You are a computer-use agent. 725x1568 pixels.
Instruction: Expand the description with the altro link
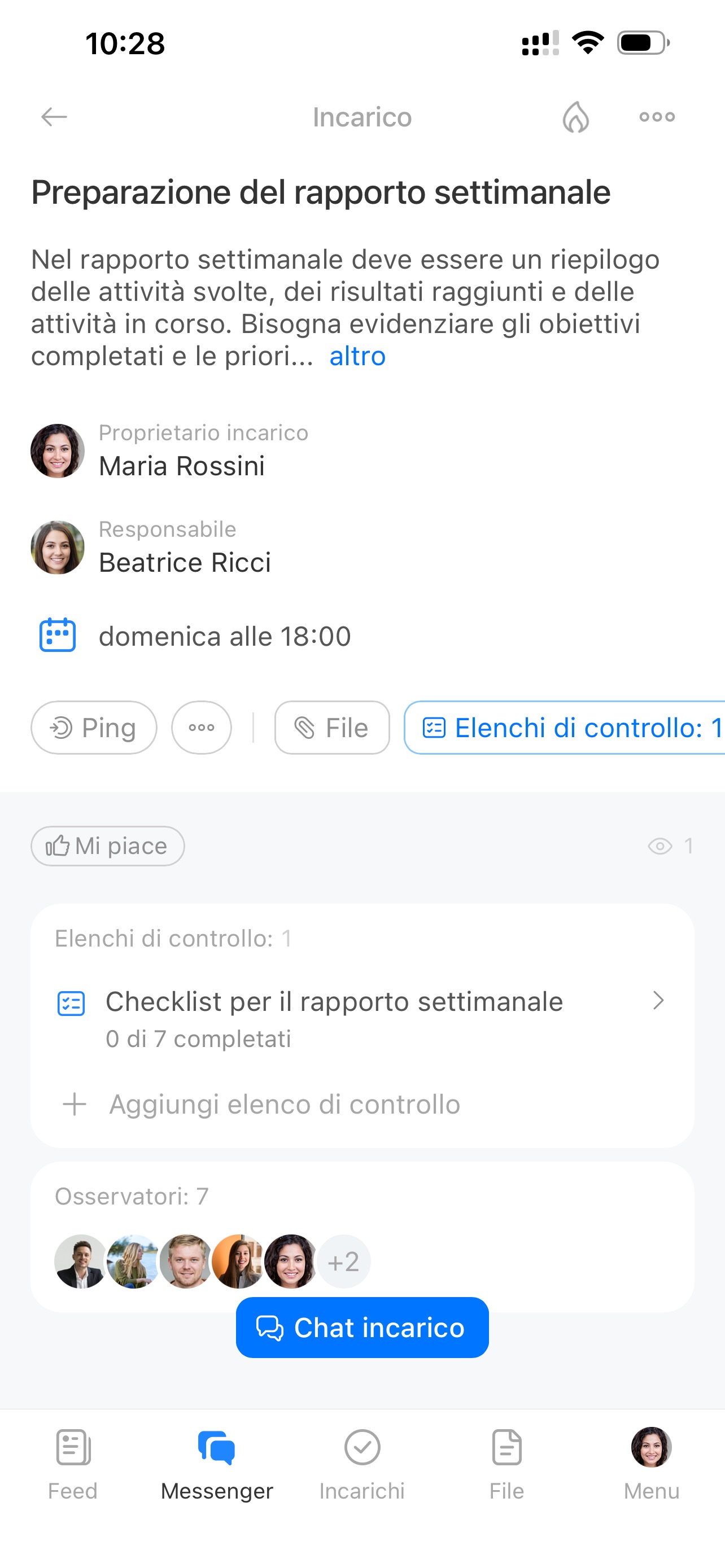[x=357, y=356]
